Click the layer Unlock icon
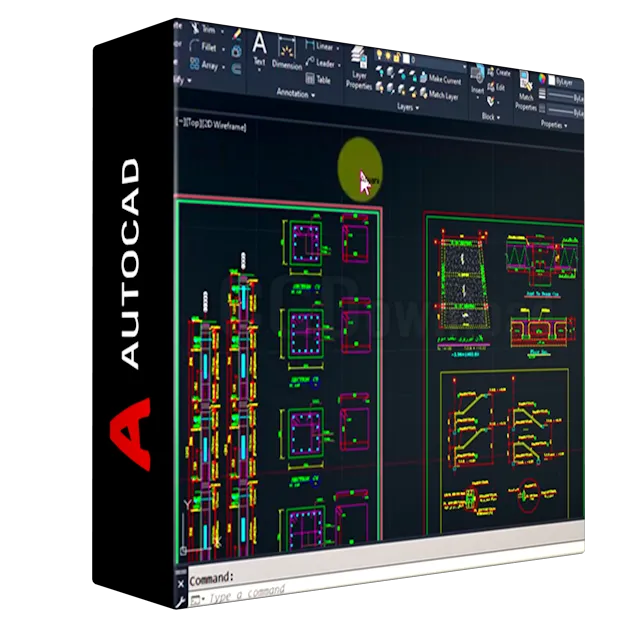The image size is (630, 630). (412, 92)
